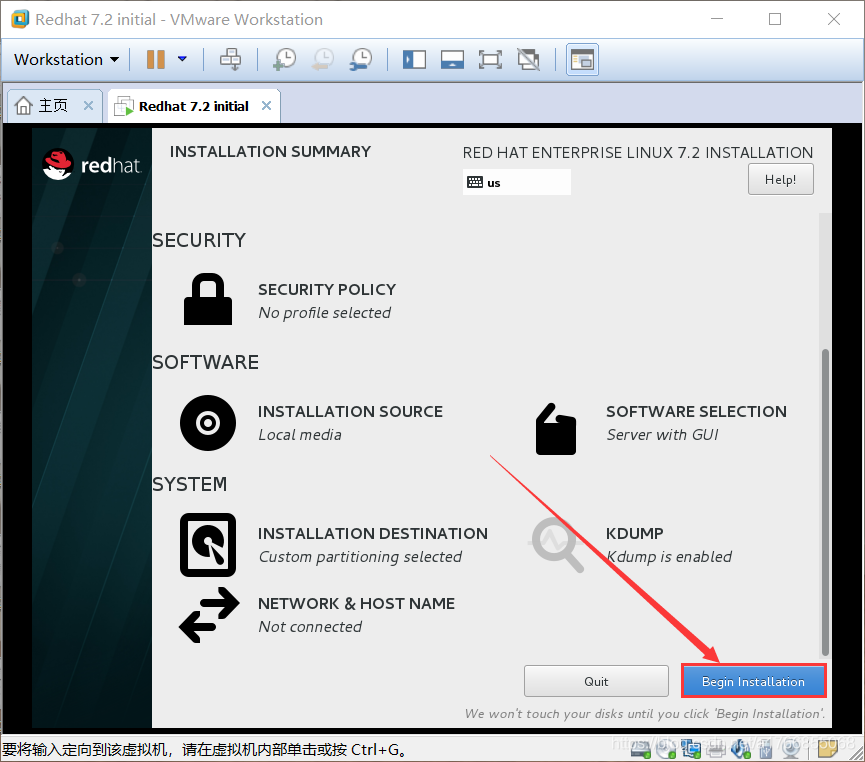Open the installer Help
The height and width of the screenshot is (762, 865).
pos(781,179)
